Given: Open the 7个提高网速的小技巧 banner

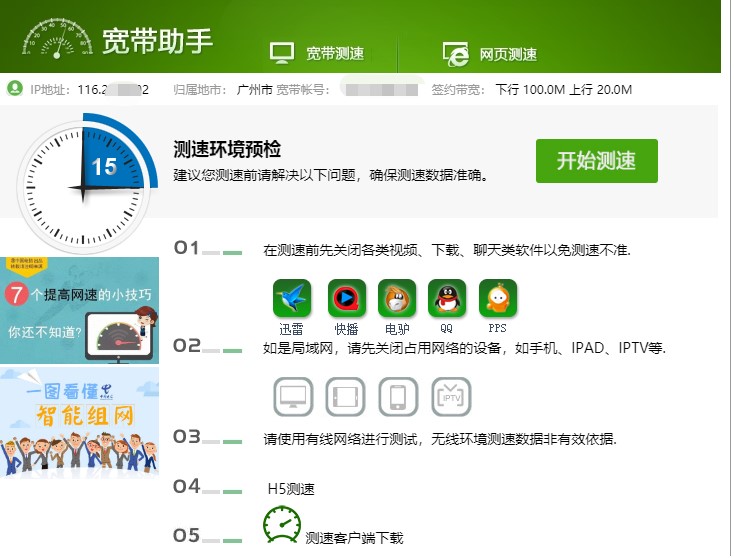Looking at the screenshot, I should 79,310.
